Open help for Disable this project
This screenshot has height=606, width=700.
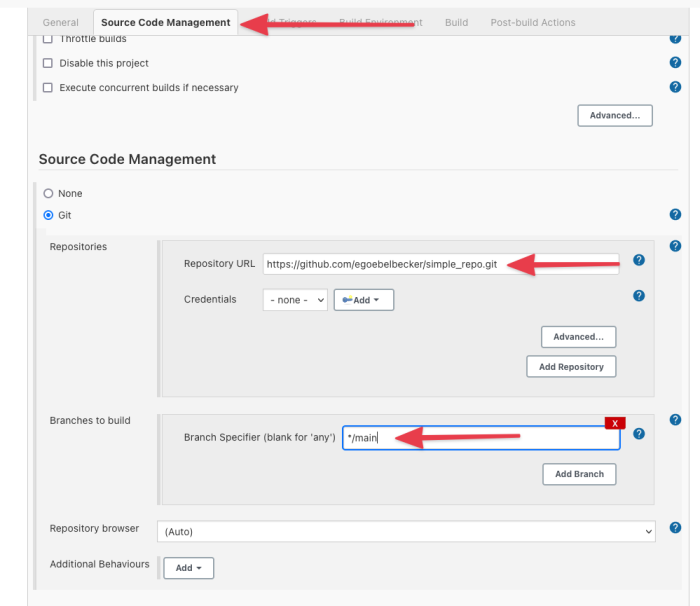click(675, 63)
